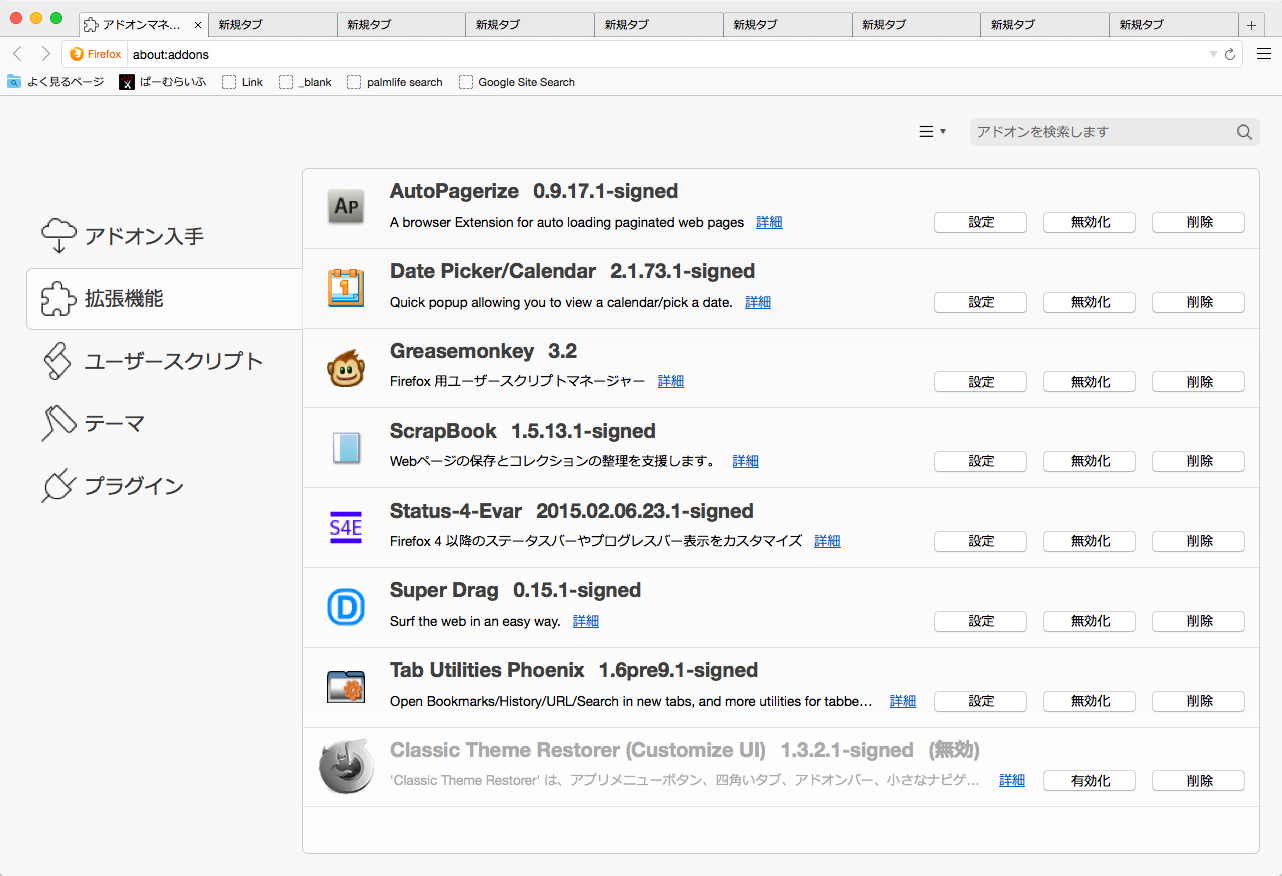1282x876 pixels.
Task: Open 詳細 link for Greasemonkey
Action: coord(671,381)
